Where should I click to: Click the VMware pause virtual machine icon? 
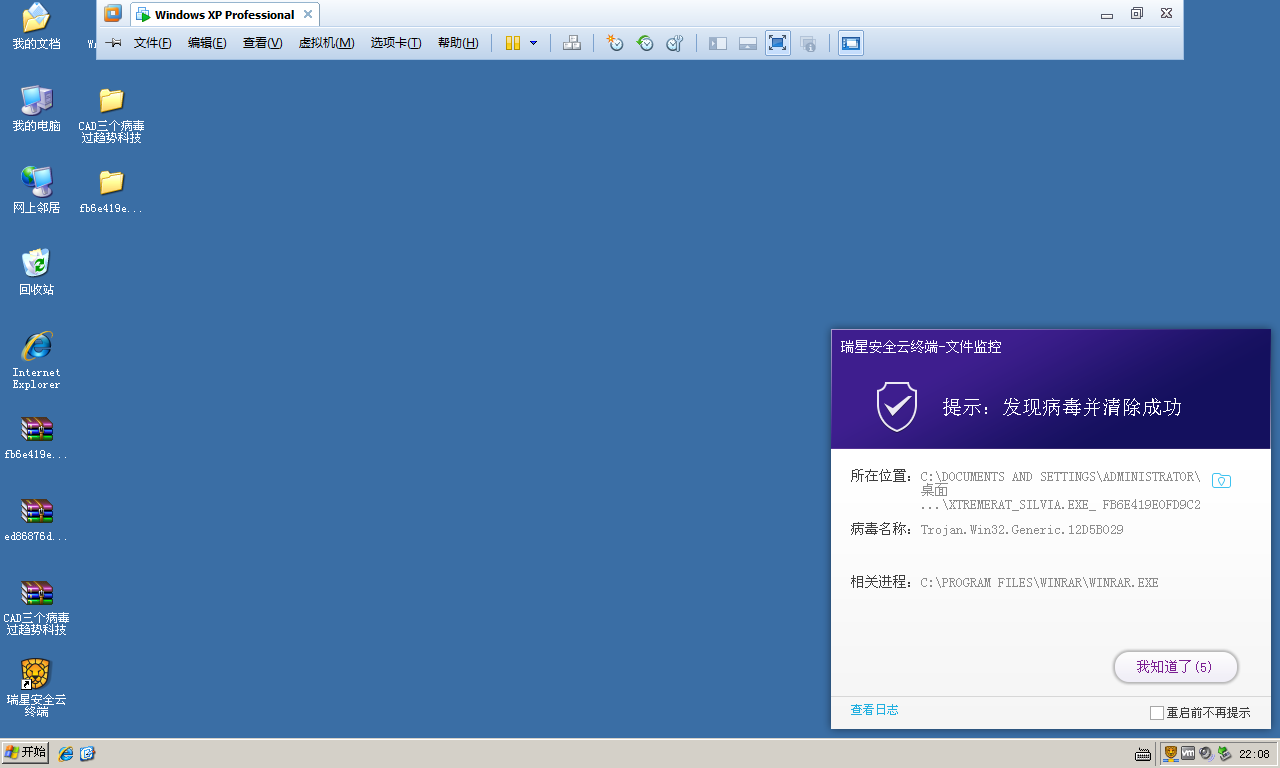click(512, 43)
